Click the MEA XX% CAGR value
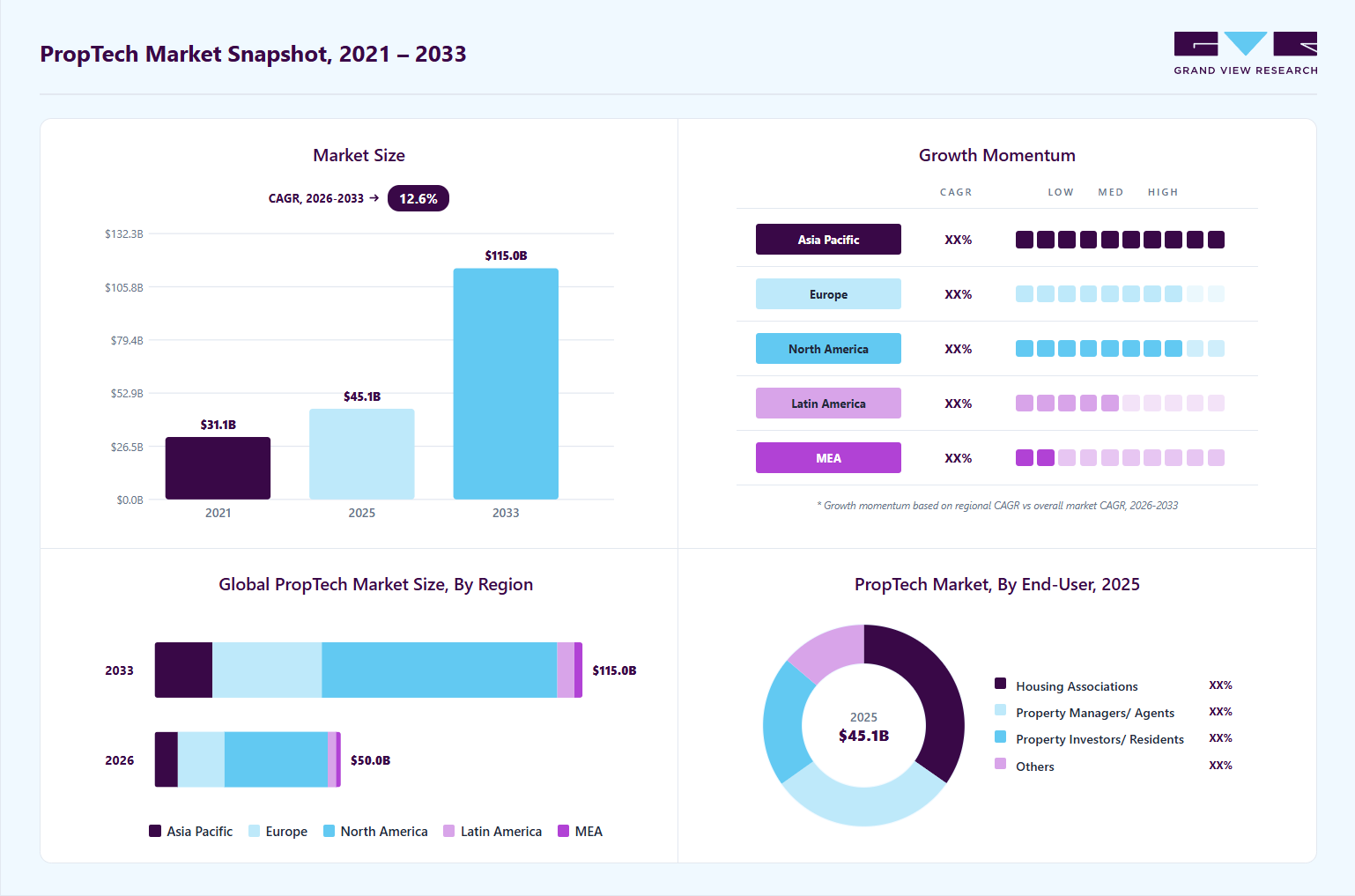Viewport: 1355px width, 896px height. (x=958, y=458)
